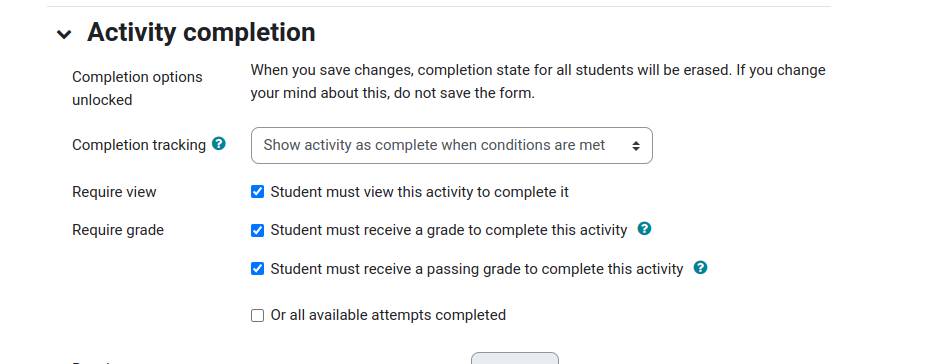Viewport: 937px width, 364px height.
Task: Open help for Completion tracking
Action: (219, 144)
